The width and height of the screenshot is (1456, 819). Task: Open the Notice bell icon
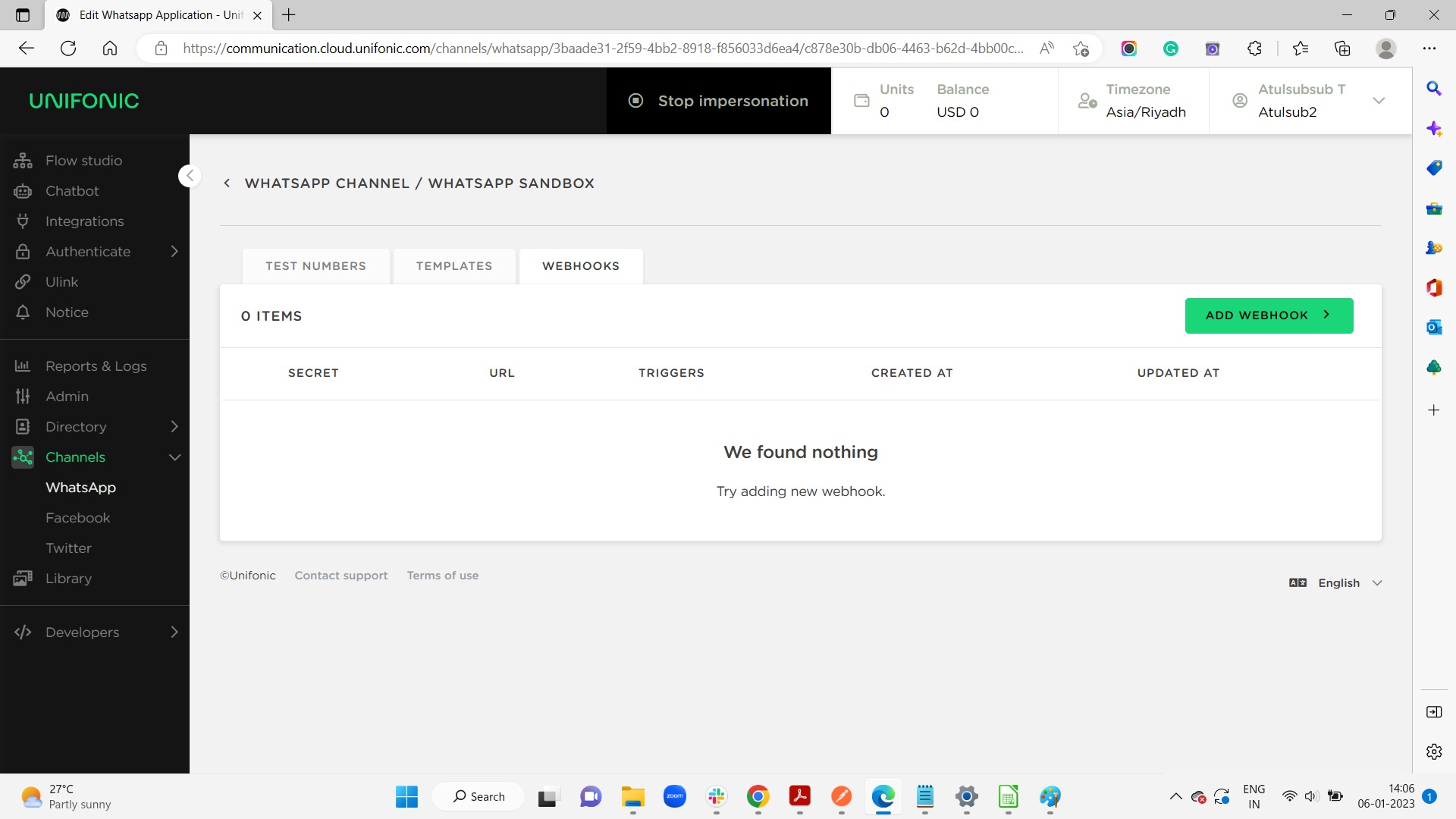(x=23, y=312)
